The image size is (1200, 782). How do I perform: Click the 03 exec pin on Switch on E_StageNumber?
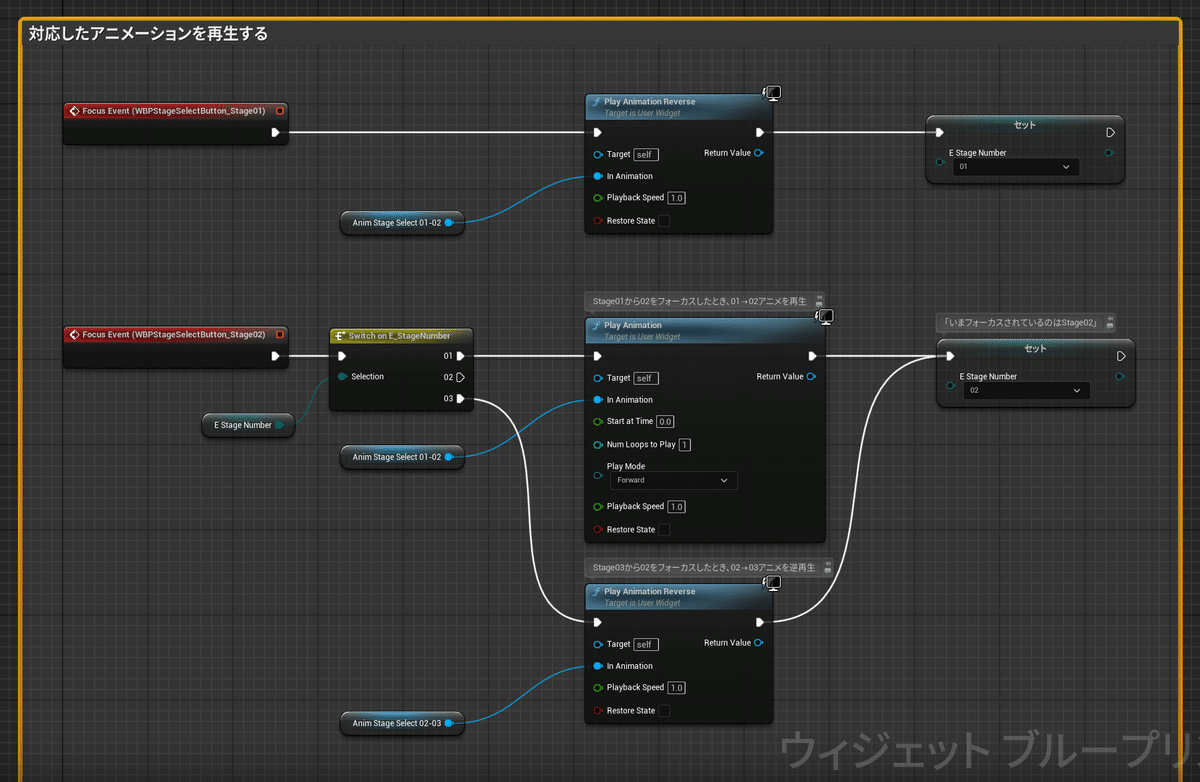[x=460, y=399]
